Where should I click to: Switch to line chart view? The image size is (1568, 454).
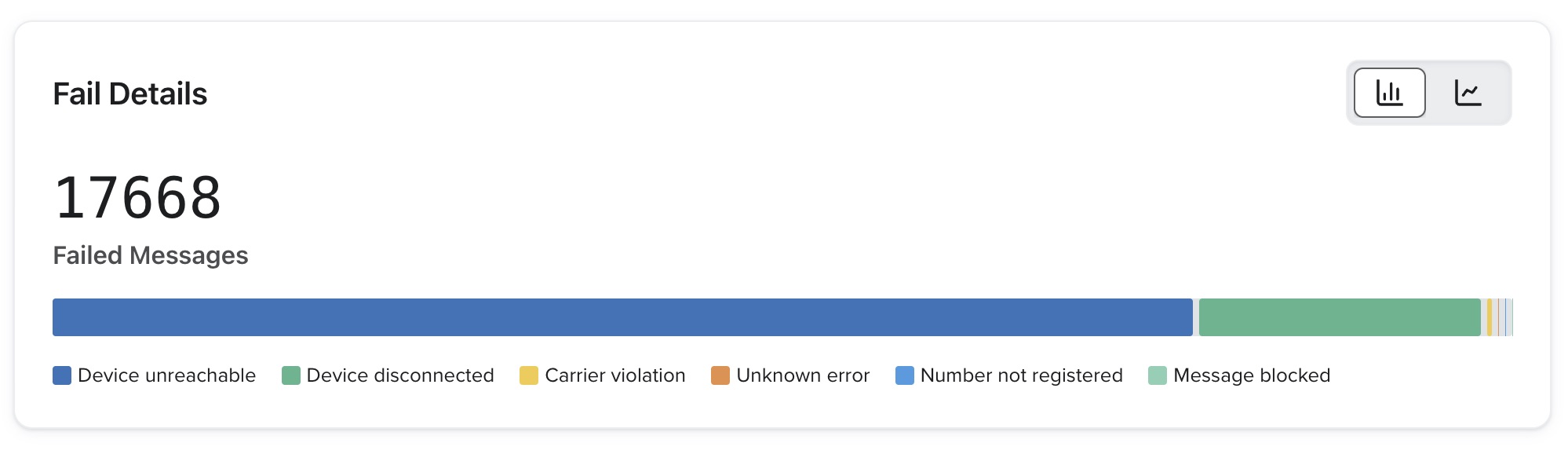pyautogui.click(x=1468, y=93)
